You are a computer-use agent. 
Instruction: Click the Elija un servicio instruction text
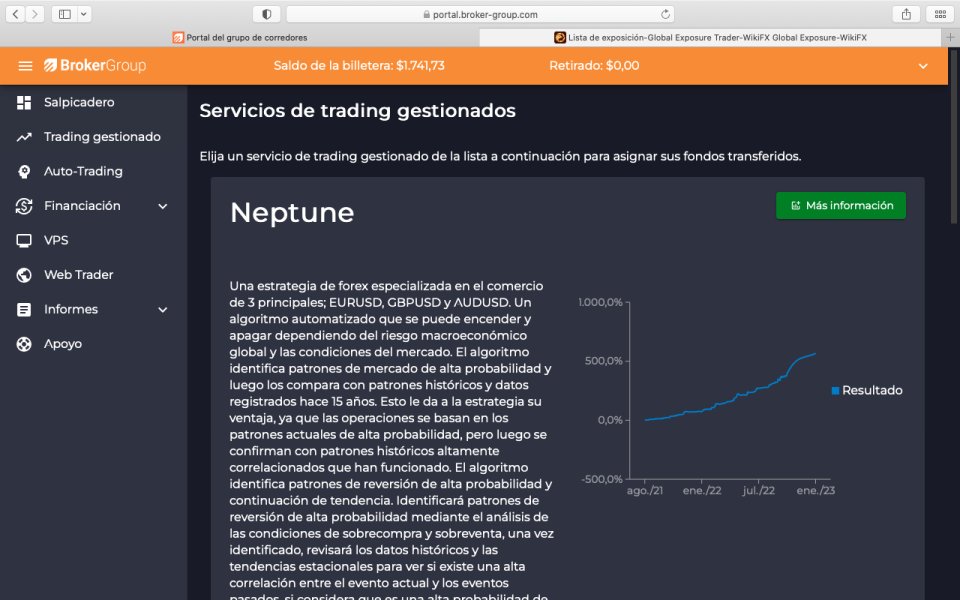(500, 156)
